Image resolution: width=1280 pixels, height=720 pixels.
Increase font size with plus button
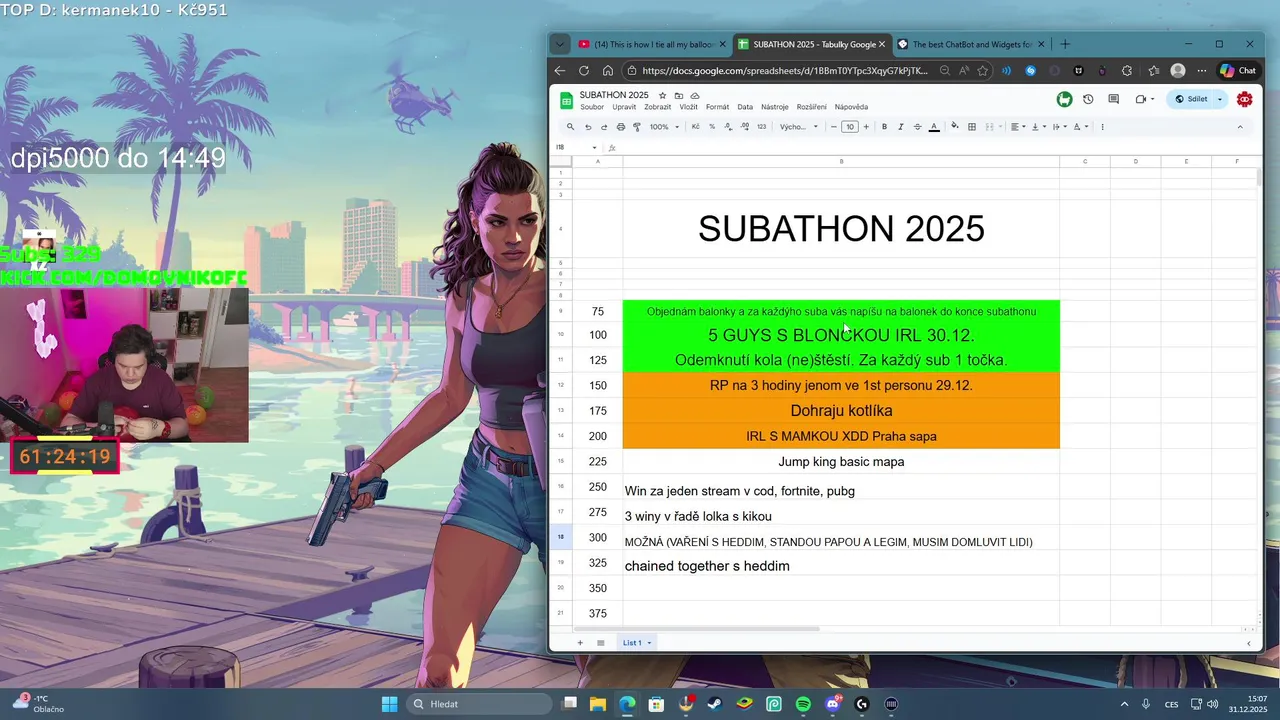(866, 127)
